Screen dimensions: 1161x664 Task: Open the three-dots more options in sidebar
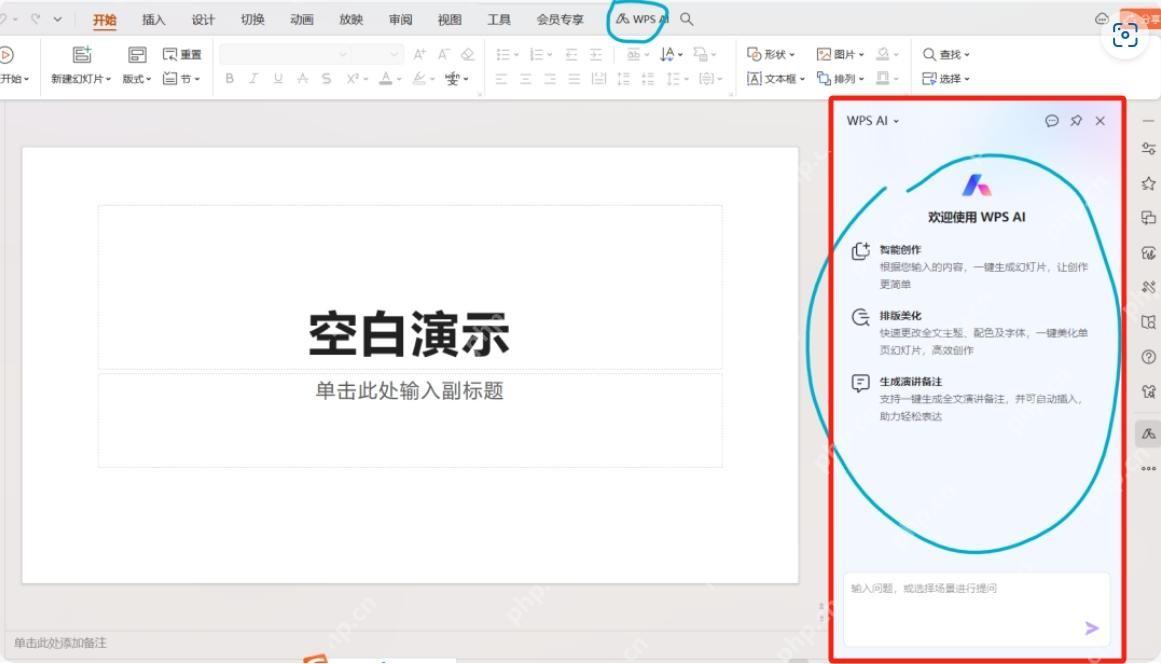coord(1148,468)
